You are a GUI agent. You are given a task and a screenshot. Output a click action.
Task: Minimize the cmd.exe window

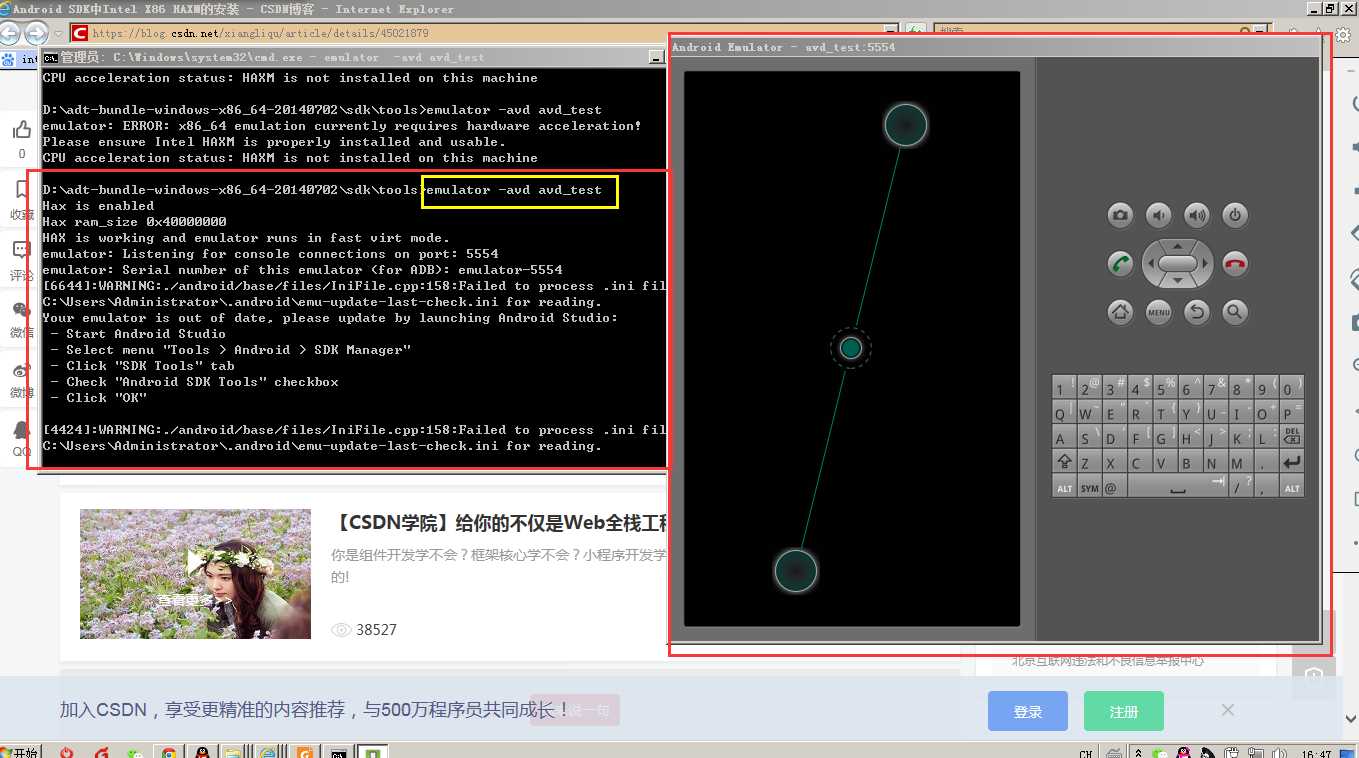(x=657, y=58)
